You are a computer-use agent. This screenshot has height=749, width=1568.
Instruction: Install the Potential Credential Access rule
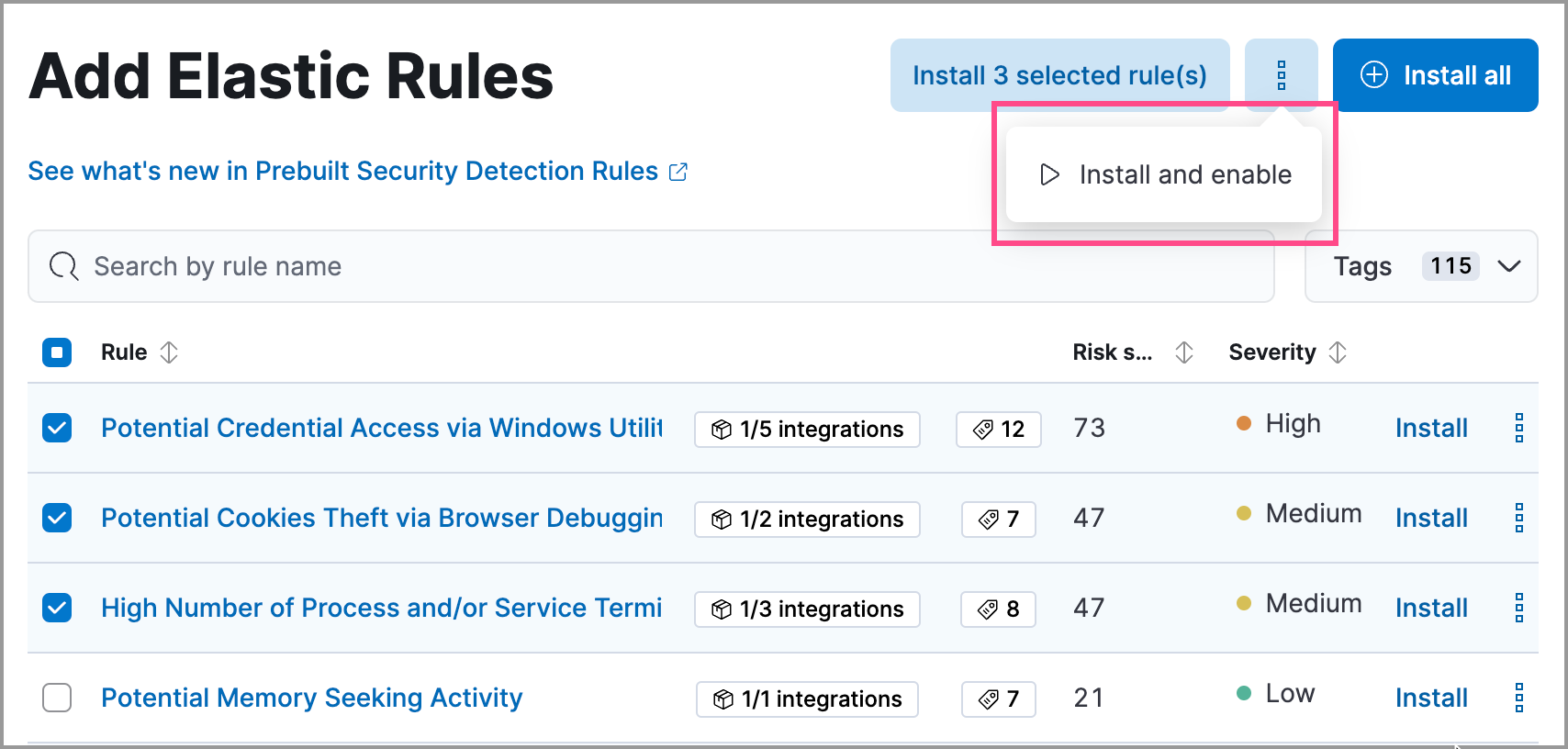click(x=1431, y=428)
